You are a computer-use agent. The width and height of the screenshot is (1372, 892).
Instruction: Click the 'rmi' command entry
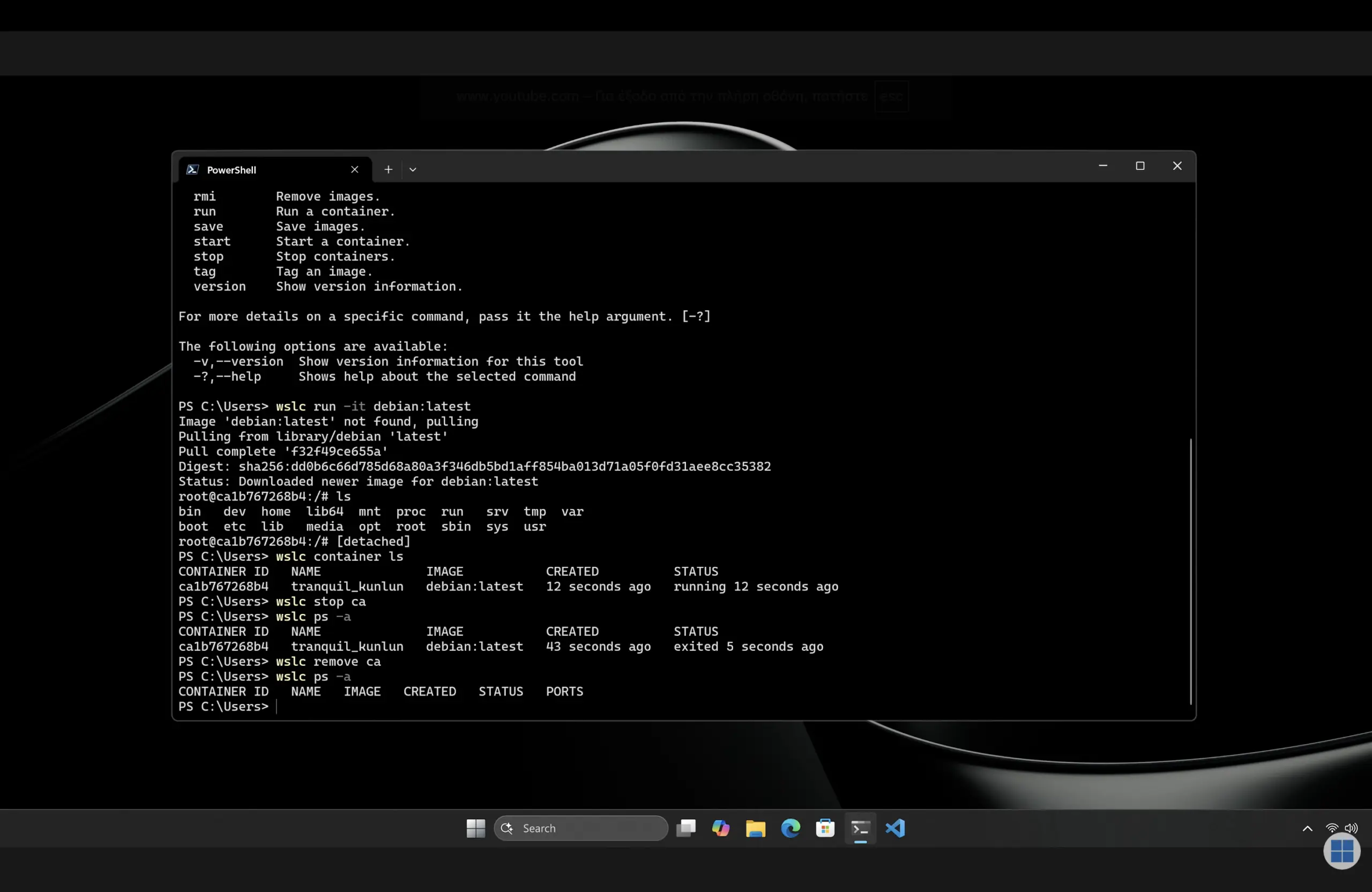(205, 197)
